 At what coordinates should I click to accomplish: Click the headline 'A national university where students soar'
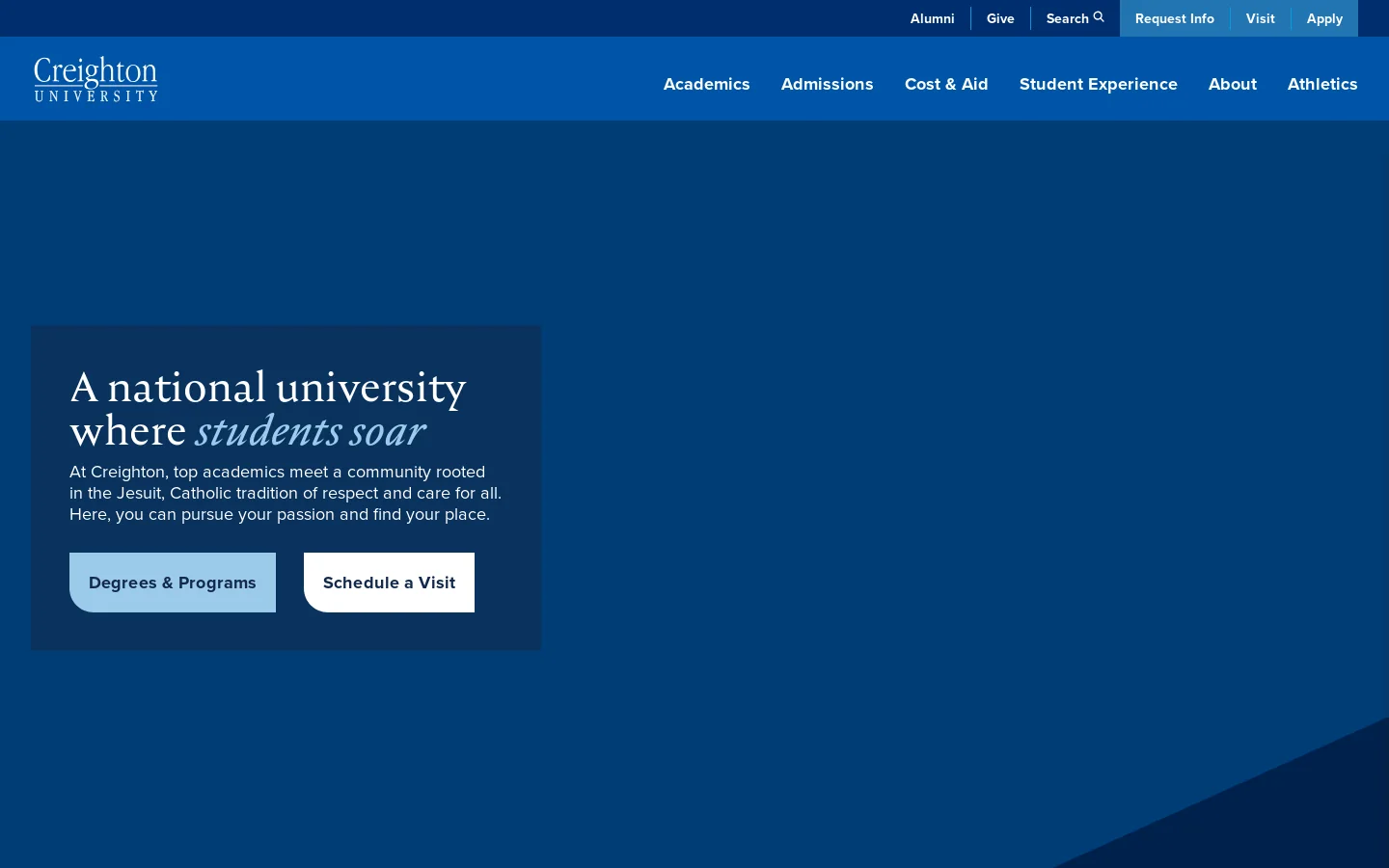pos(268,409)
